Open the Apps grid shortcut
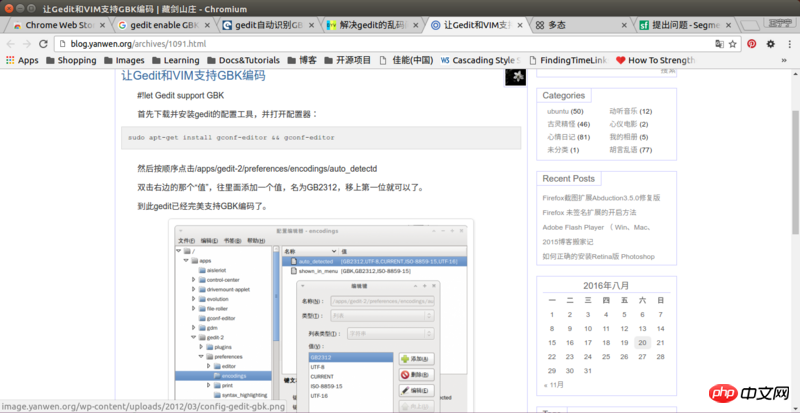Screen dimensions: 800x413 (22, 60)
